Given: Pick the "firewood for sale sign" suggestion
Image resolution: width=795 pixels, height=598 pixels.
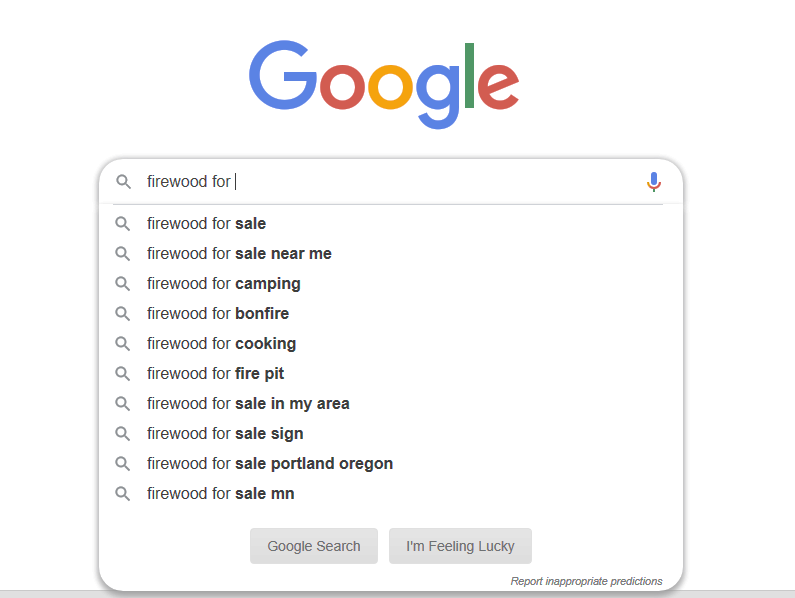Looking at the screenshot, I should (x=225, y=434).
